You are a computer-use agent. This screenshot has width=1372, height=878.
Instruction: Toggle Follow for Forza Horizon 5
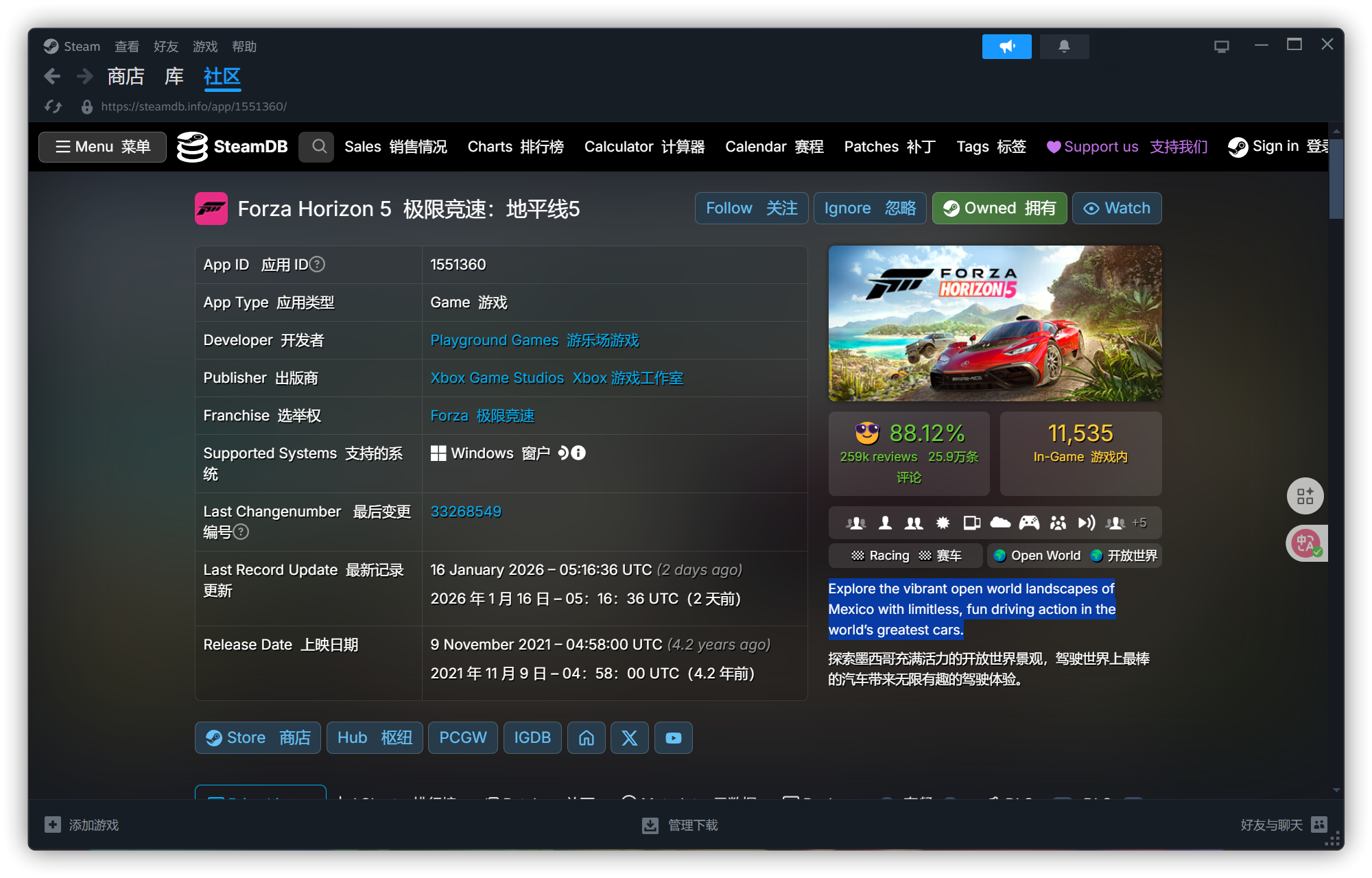point(750,208)
